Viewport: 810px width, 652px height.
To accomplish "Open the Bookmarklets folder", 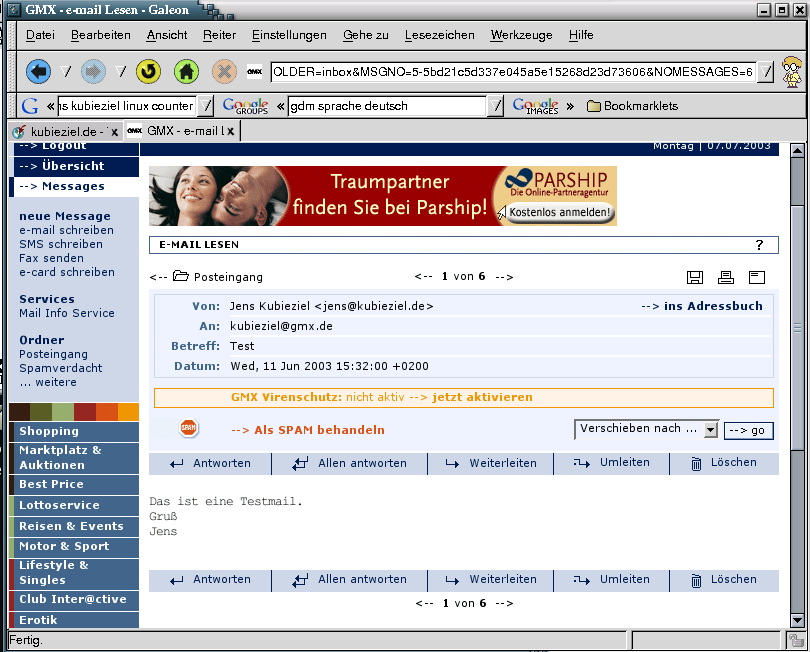I will point(632,106).
